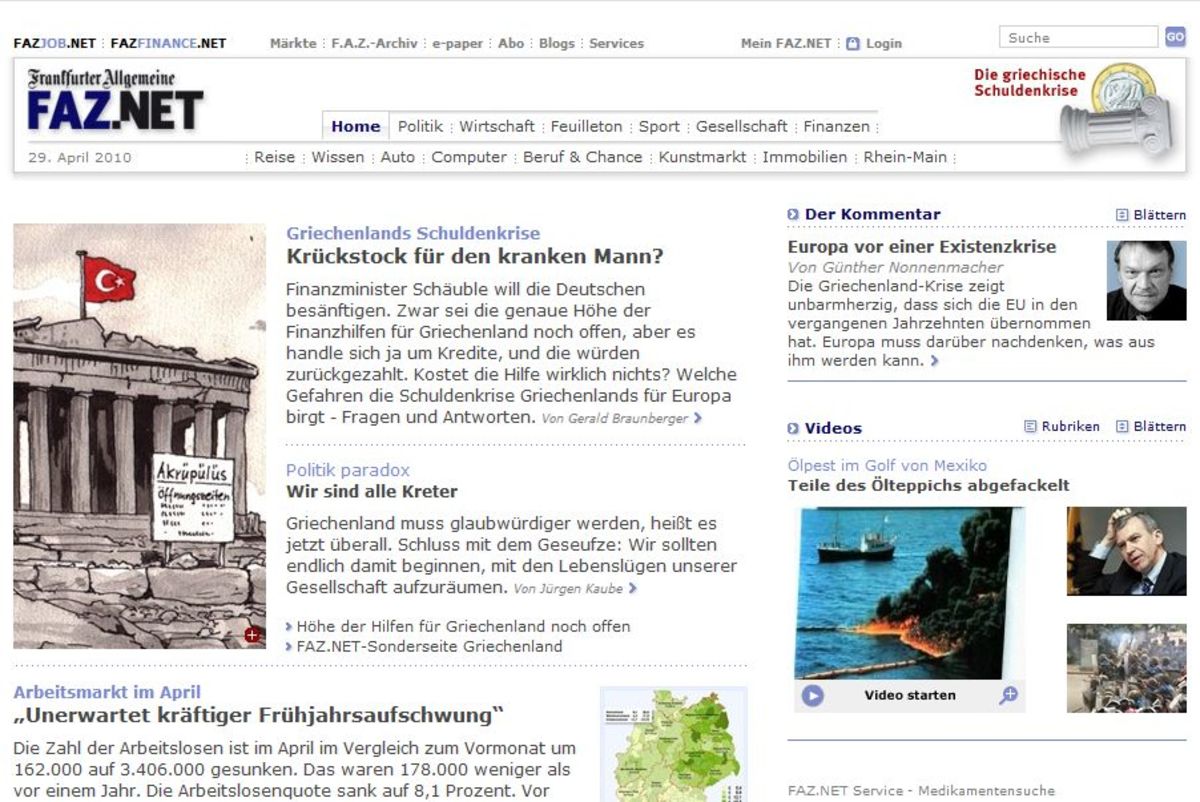Open the Auto section
The width and height of the screenshot is (1200, 802).
pyautogui.click(x=398, y=157)
